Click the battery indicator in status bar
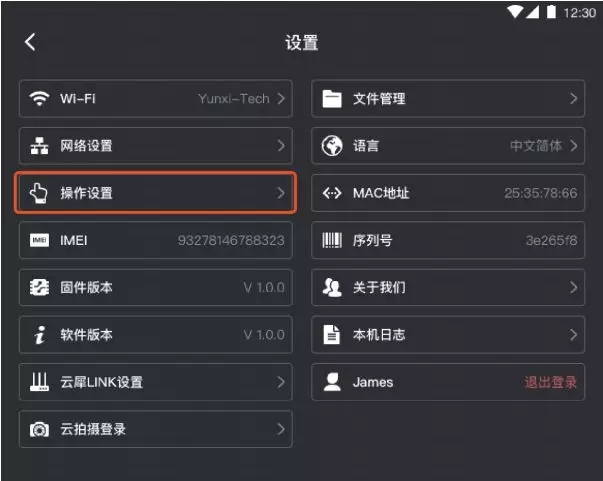This screenshot has height=481, width=603. 551,12
